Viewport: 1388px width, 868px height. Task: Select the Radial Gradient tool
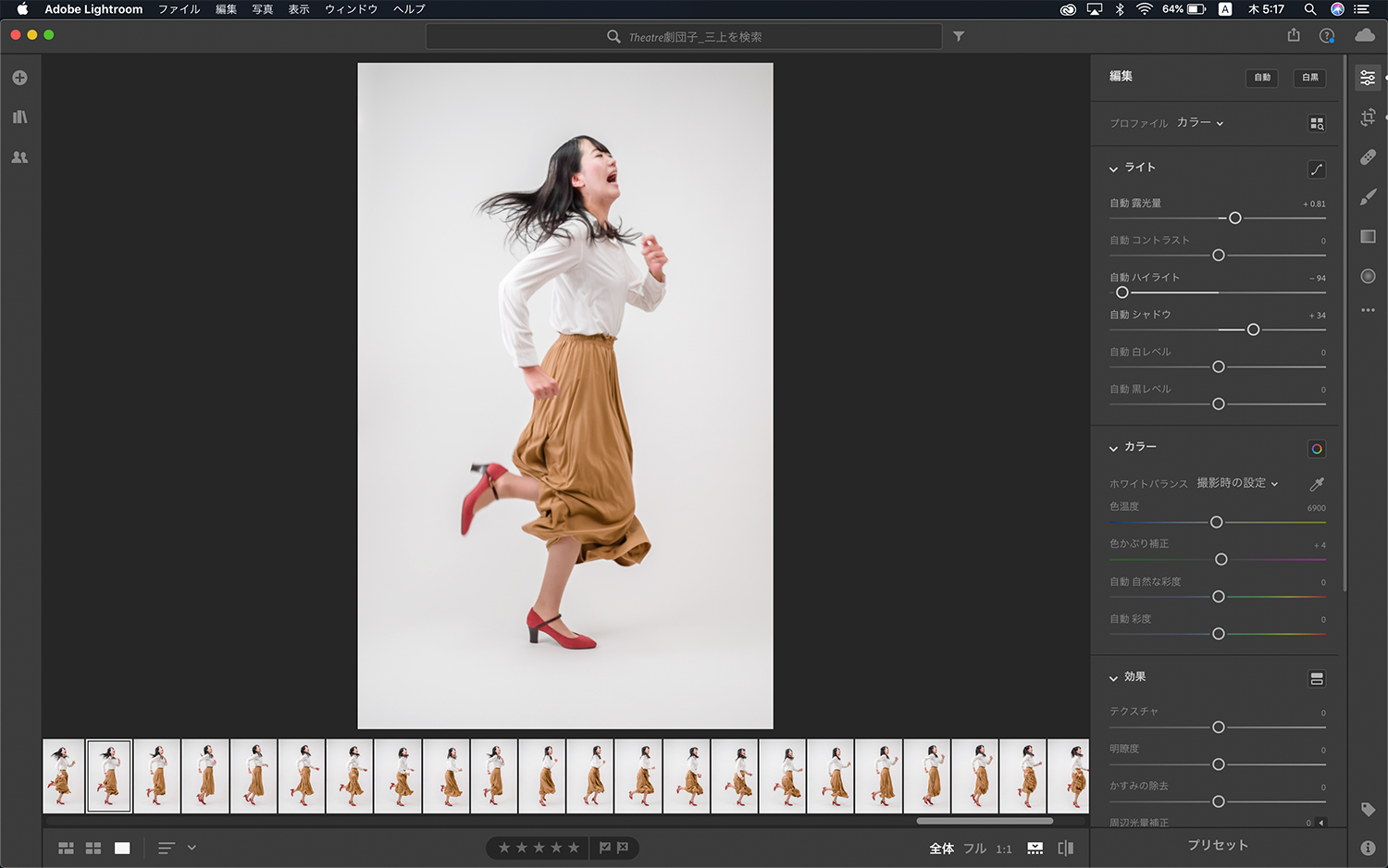pyautogui.click(x=1369, y=275)
